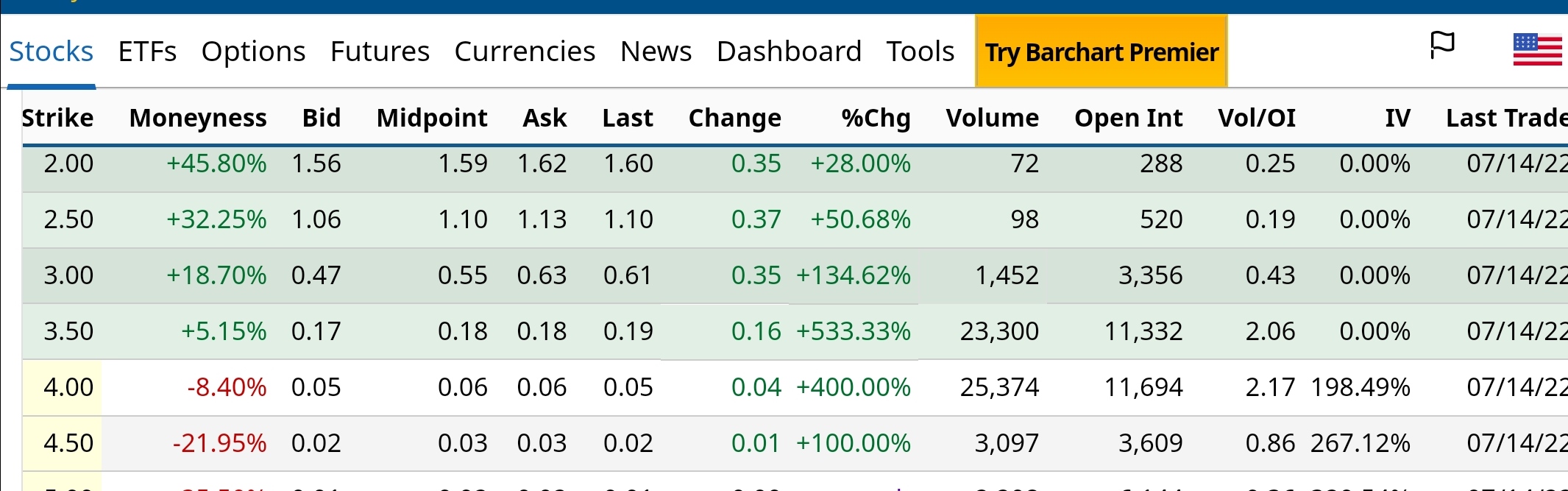Open the Dashboard link

pos(789,52)
